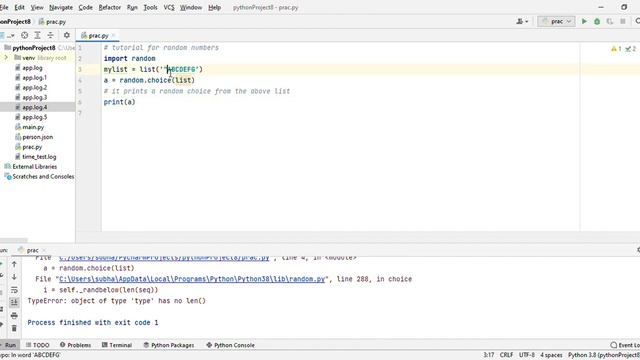Open the user account icon dropdown in toolbar
This screenshot has height=360, width=640.
522,21
